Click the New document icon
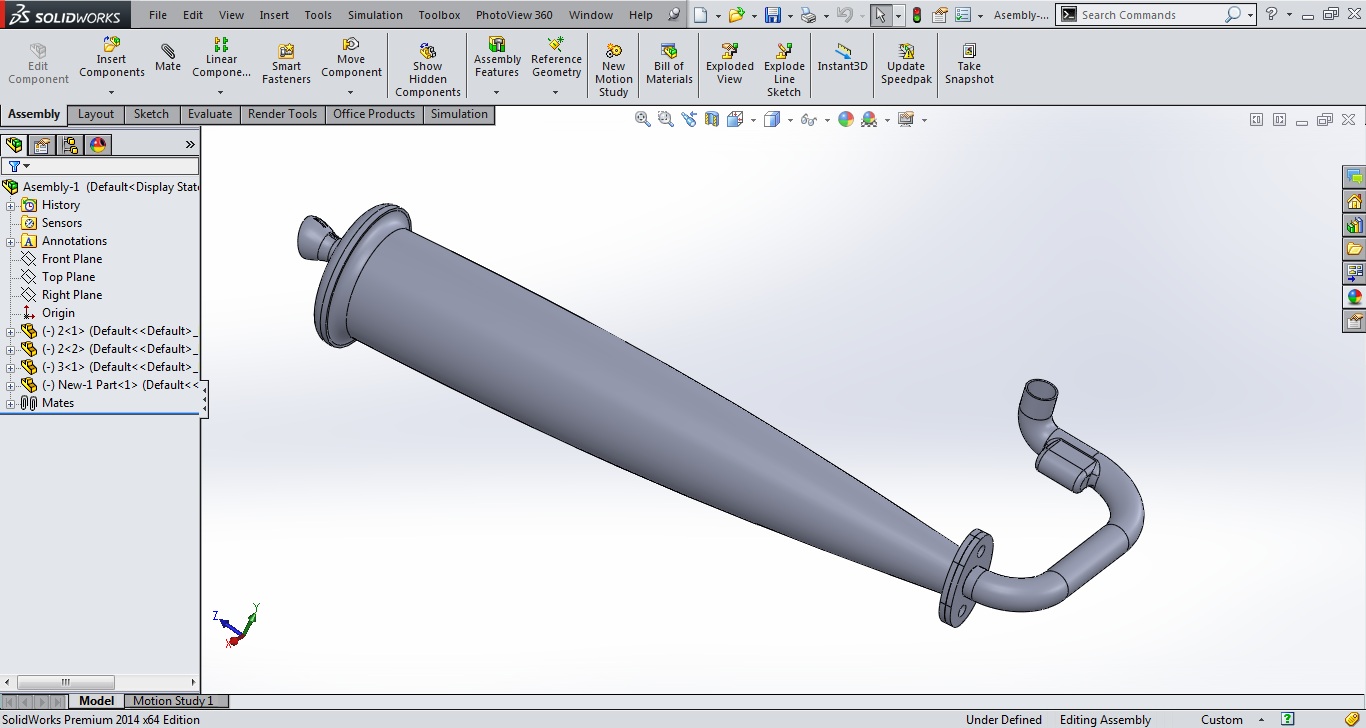Screen dimensions: 1366x728 701,15
